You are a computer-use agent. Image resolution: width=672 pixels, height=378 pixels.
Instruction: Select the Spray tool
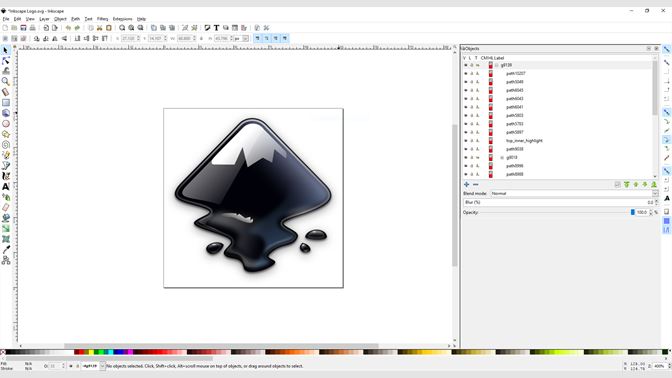6,197
